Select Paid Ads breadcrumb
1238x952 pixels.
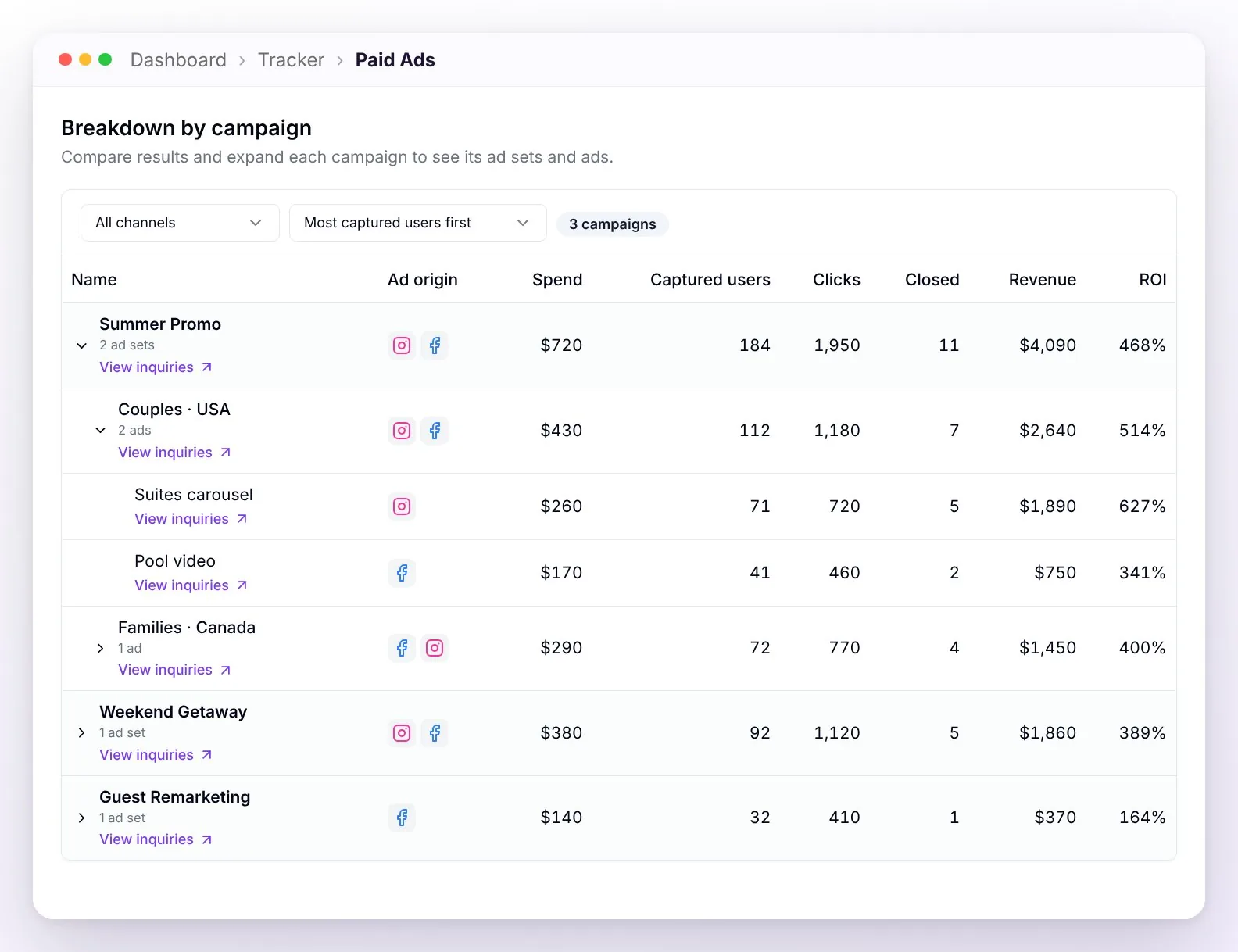click(395, 60)
